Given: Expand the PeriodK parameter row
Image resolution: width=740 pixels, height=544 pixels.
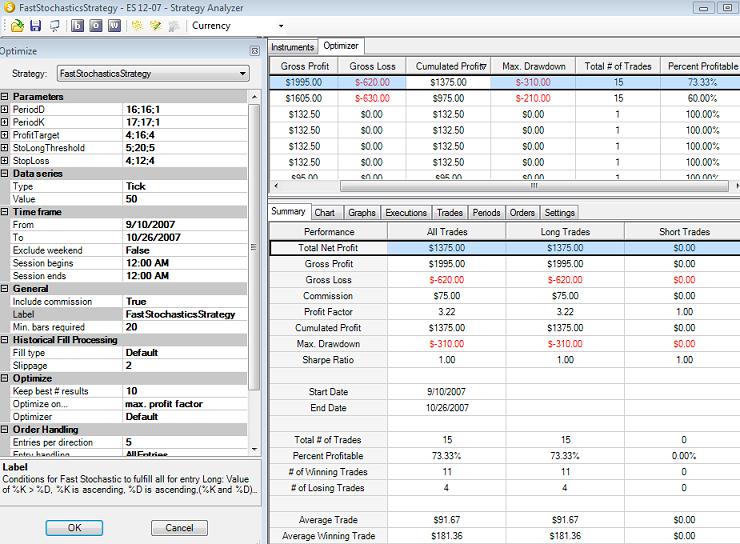Looking at the screenshot, I should pos(4,122).
